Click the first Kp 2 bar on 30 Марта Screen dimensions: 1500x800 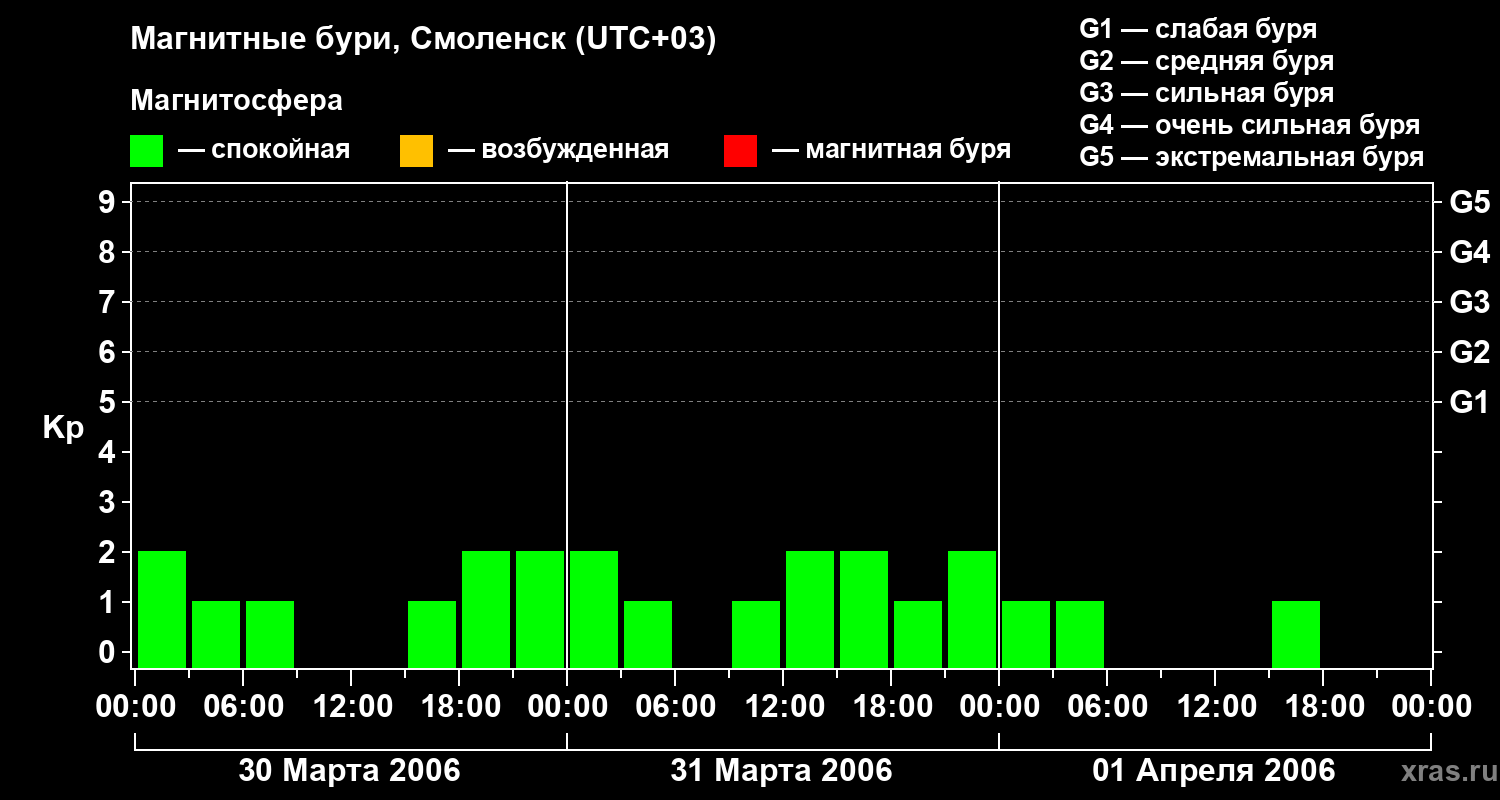tap(162, 609)
